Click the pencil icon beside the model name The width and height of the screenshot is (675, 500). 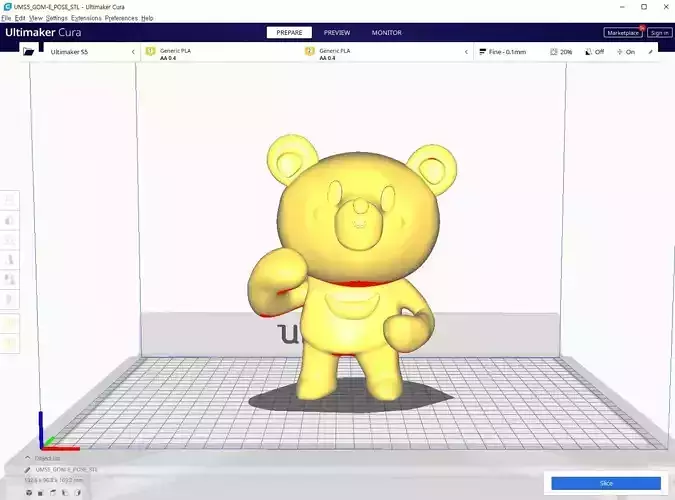[28, 469]
